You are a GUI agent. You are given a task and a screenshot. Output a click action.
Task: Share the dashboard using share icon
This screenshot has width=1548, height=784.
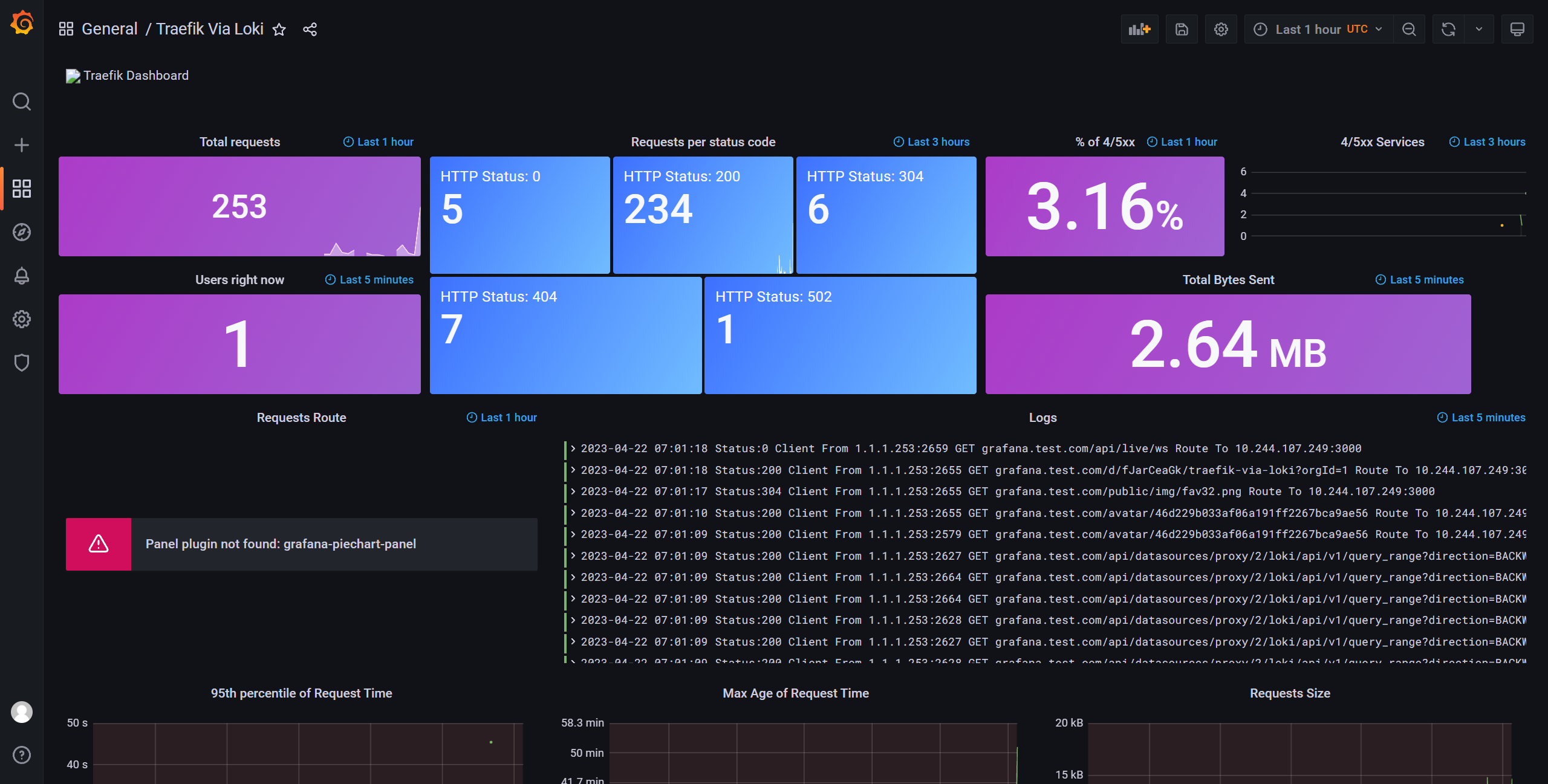(x=310, y=29)
